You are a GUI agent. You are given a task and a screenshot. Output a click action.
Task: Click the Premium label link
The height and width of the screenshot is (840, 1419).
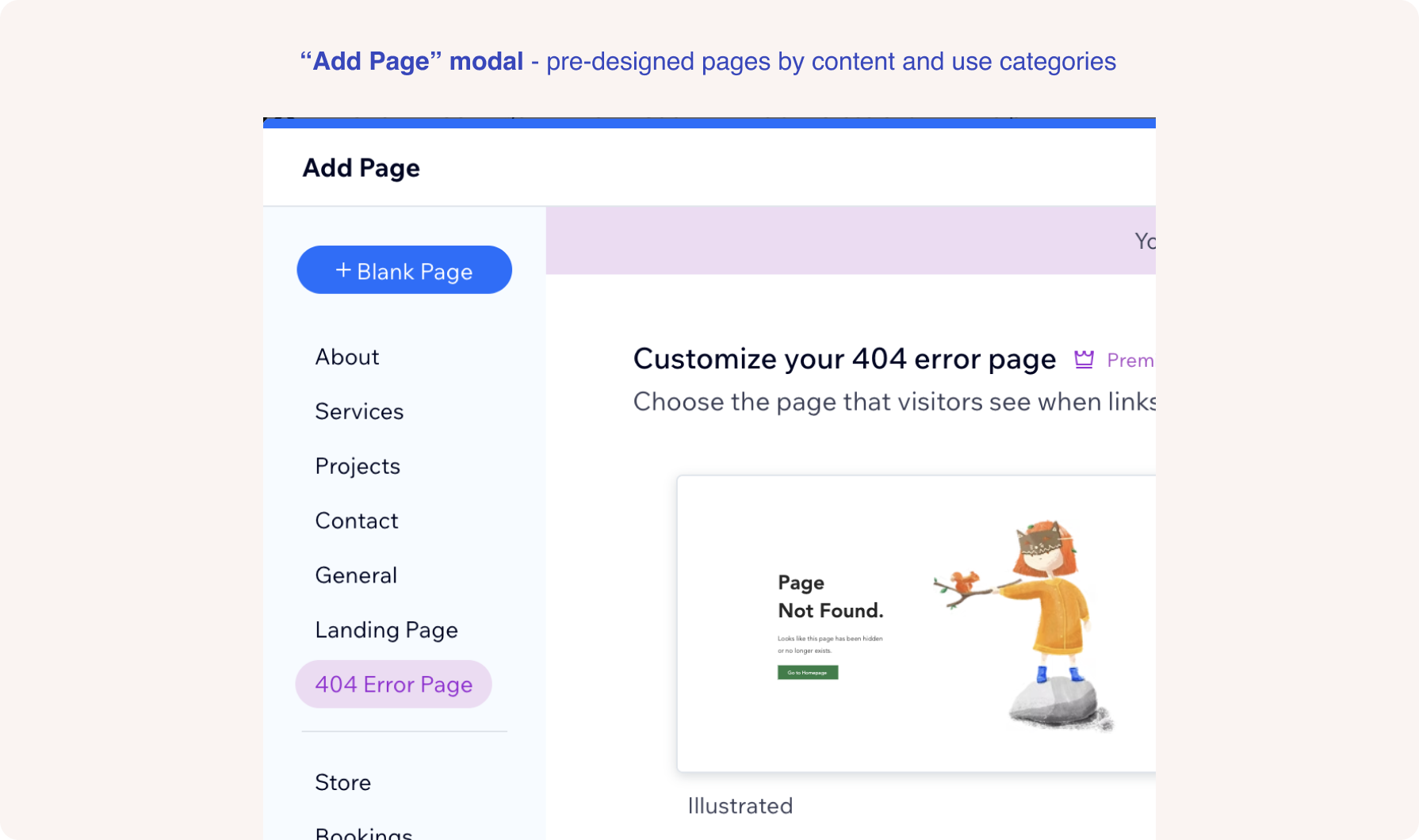[x=1130, y=361]
